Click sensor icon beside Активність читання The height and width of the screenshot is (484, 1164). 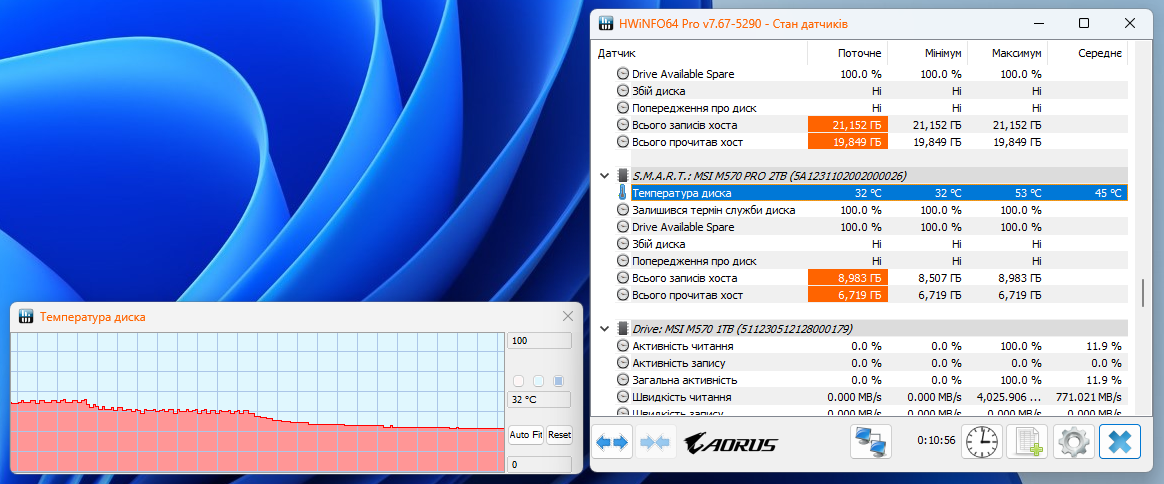pyautogui.click(x=622, y=346)
